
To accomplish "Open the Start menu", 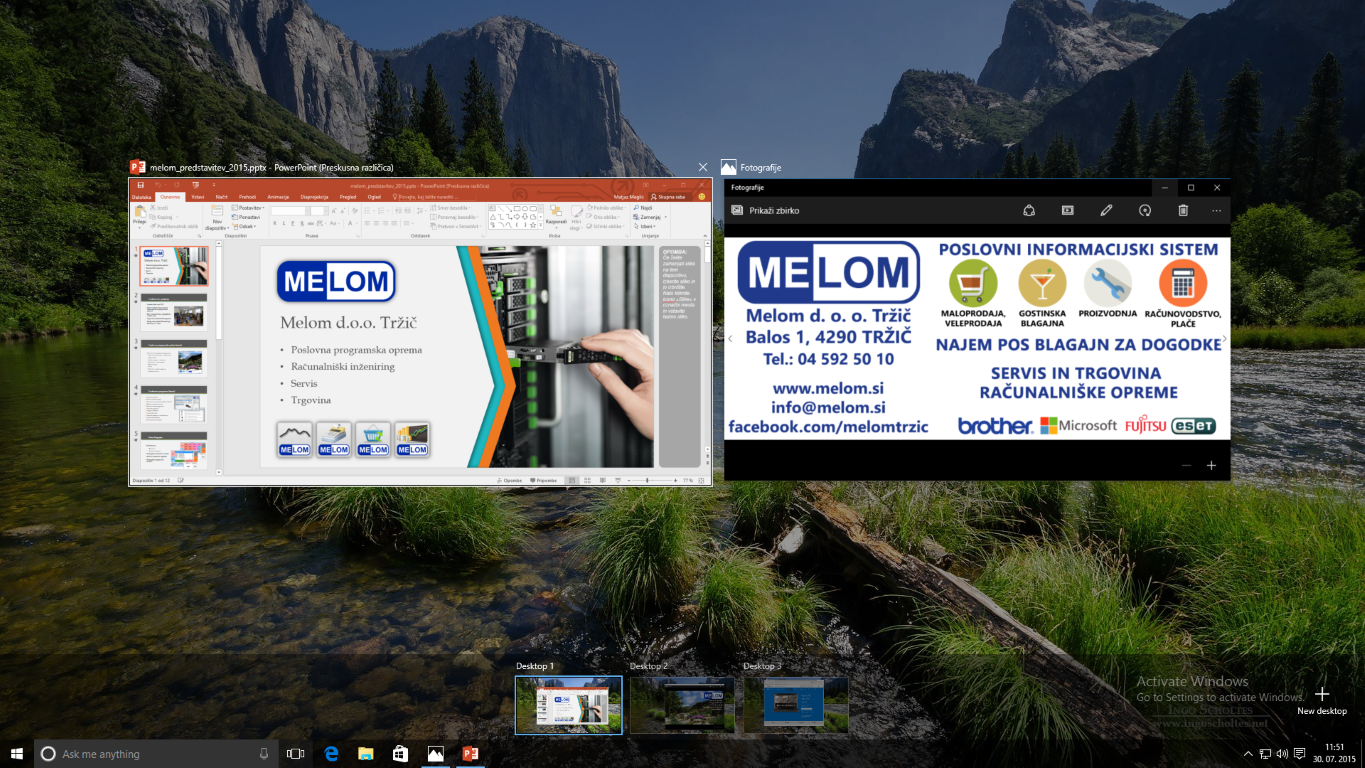I will click(x=17, y=753).
